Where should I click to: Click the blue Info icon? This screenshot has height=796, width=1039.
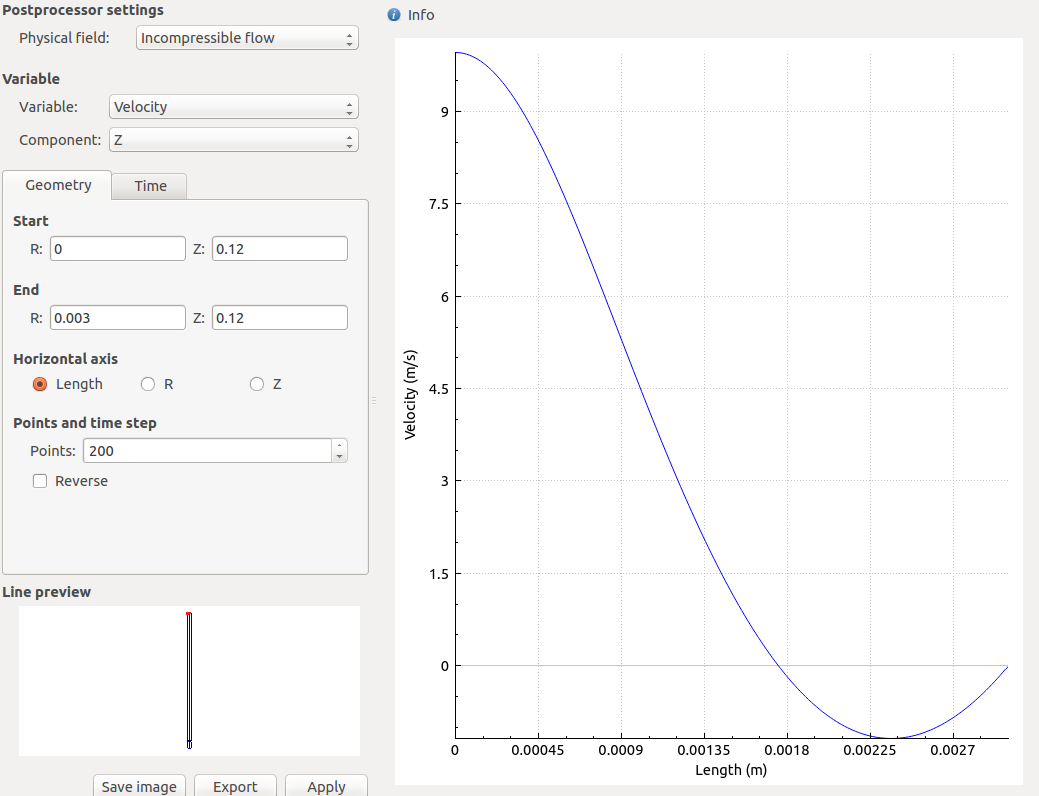pyautogui.click(x=394, y=15)
